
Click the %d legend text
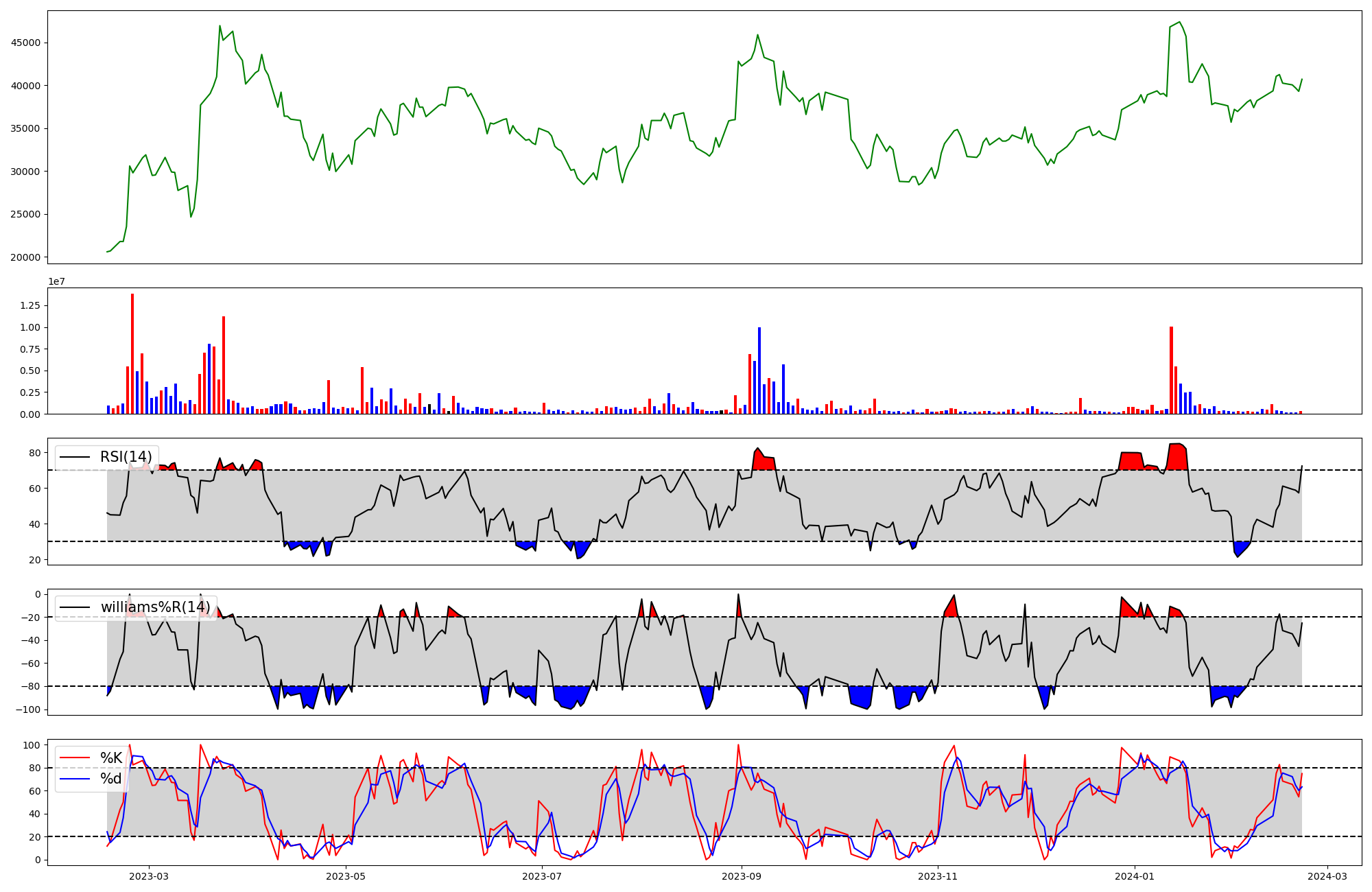pos(111,779)
